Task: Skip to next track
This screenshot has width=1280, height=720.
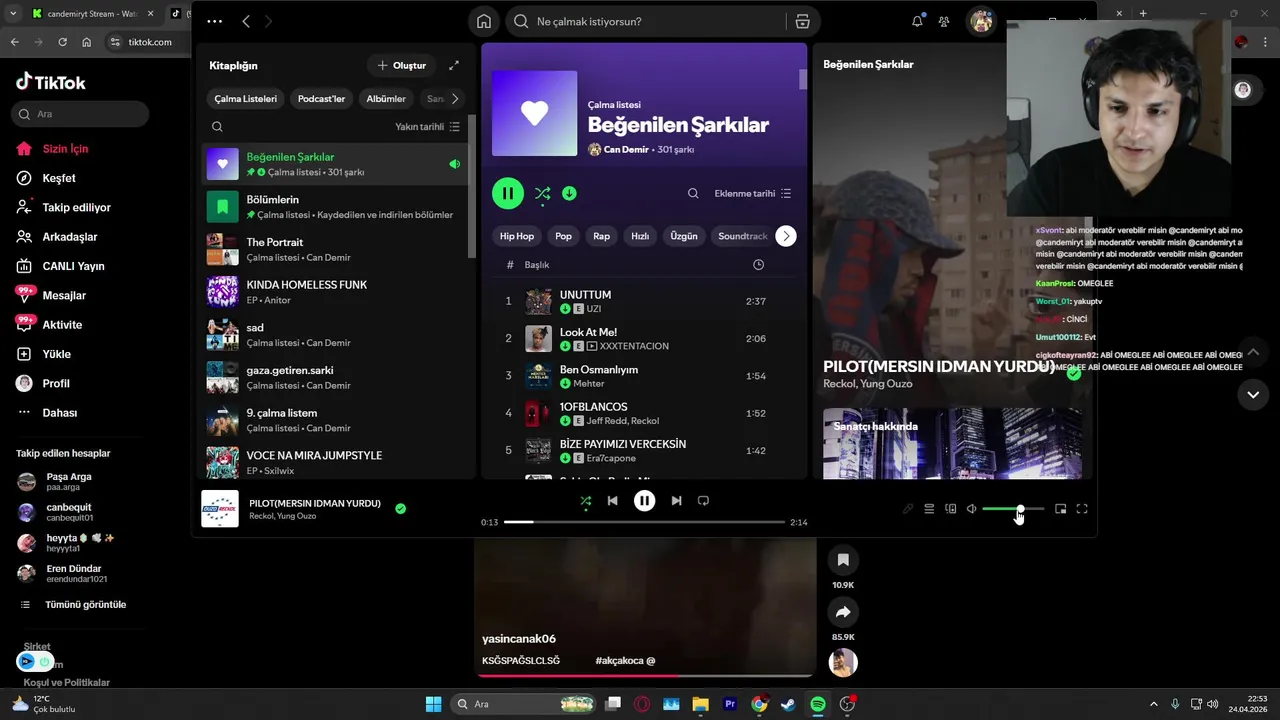Action: tap(676, 501)
